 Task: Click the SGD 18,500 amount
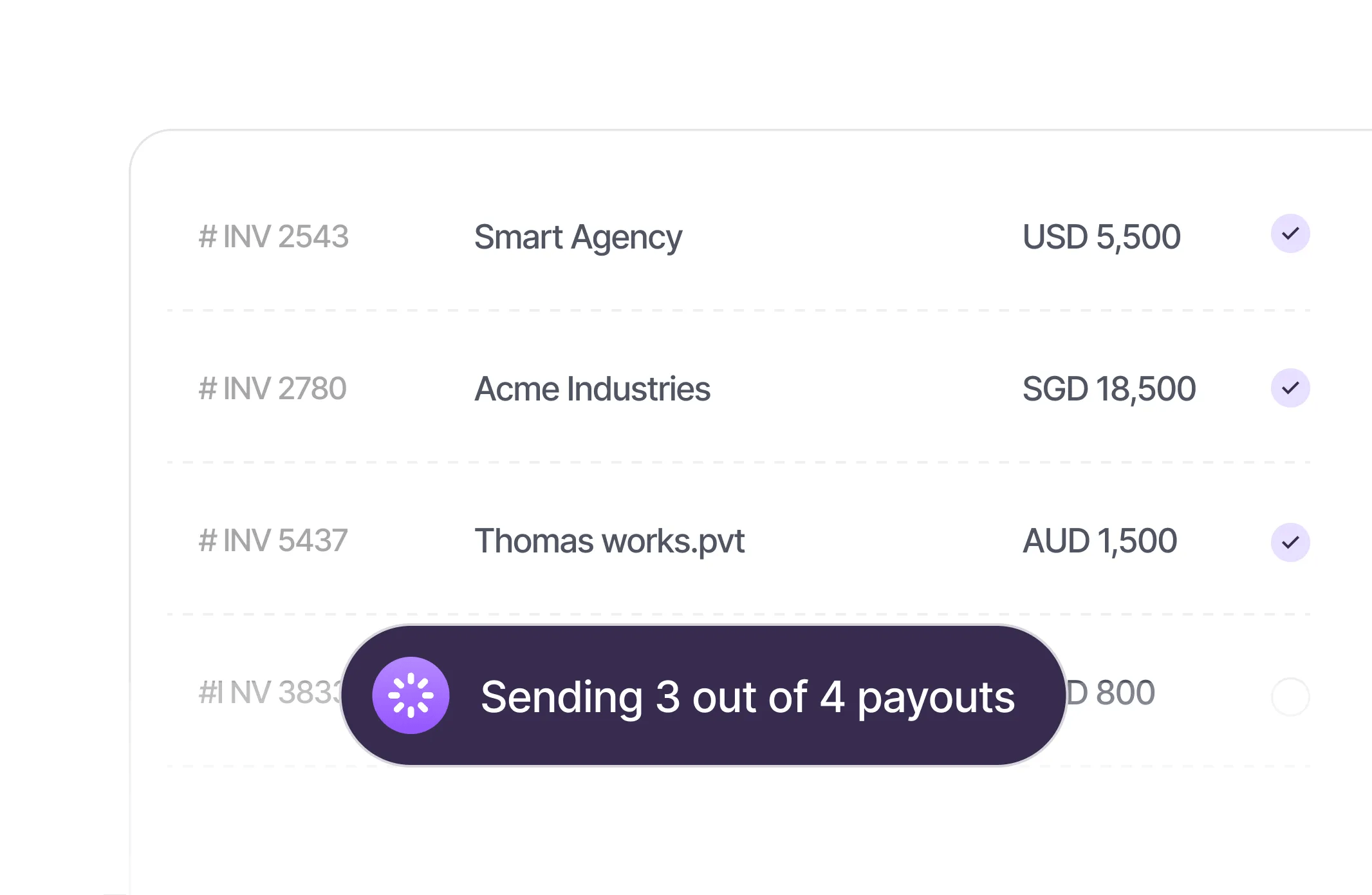coord(1109,389)
